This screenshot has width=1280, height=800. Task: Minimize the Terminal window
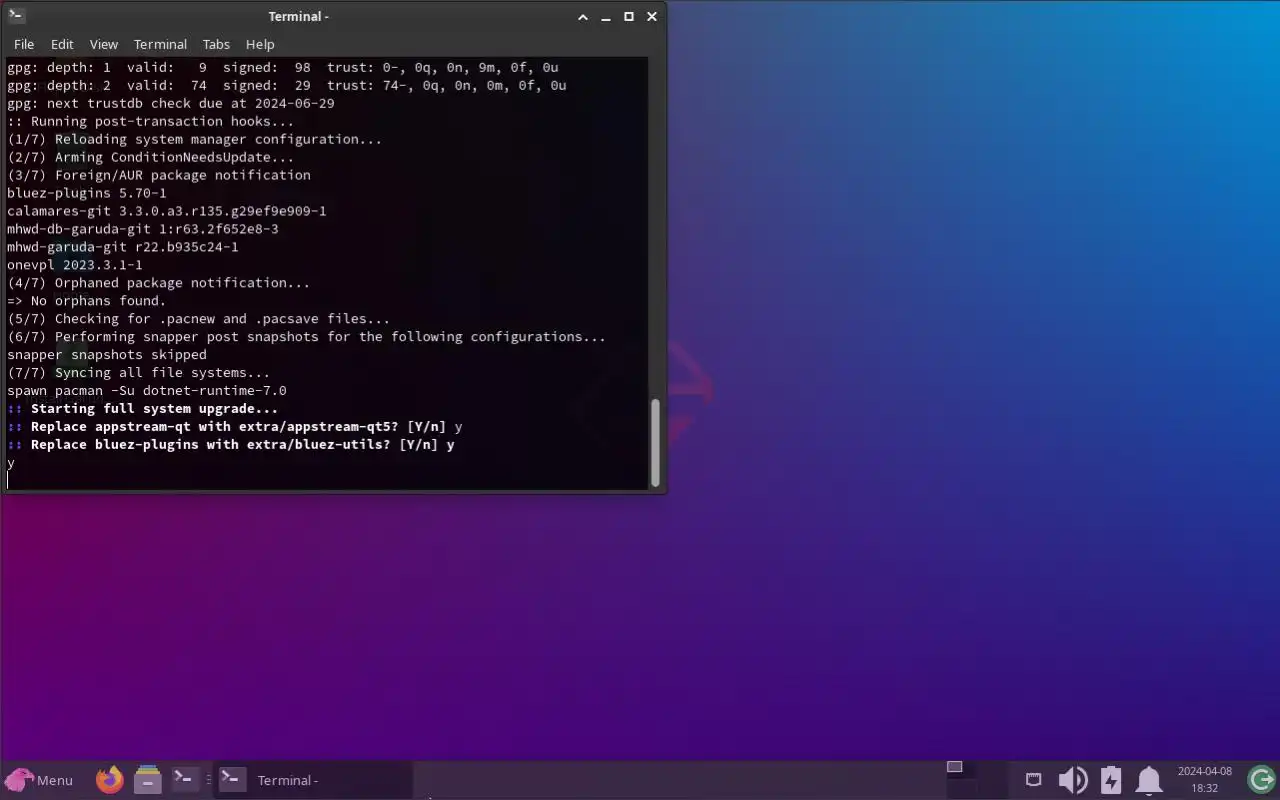606,17
